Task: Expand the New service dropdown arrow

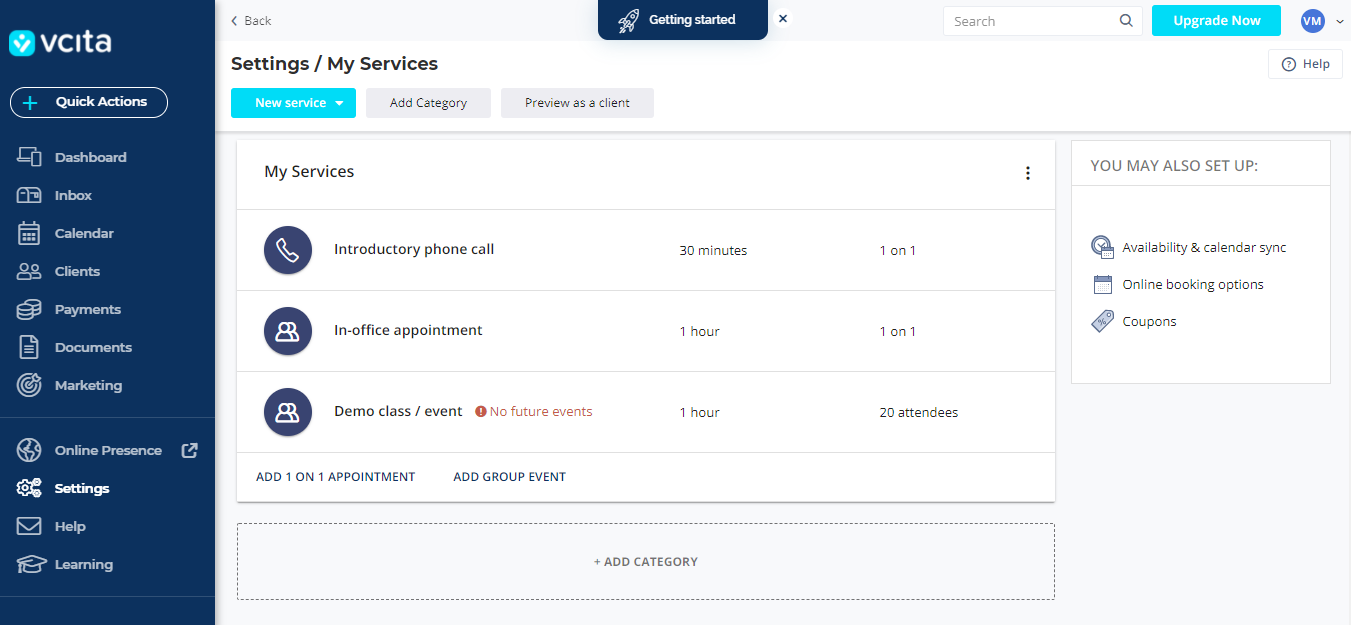Action: pyautogui.click(x=340, y=102)
